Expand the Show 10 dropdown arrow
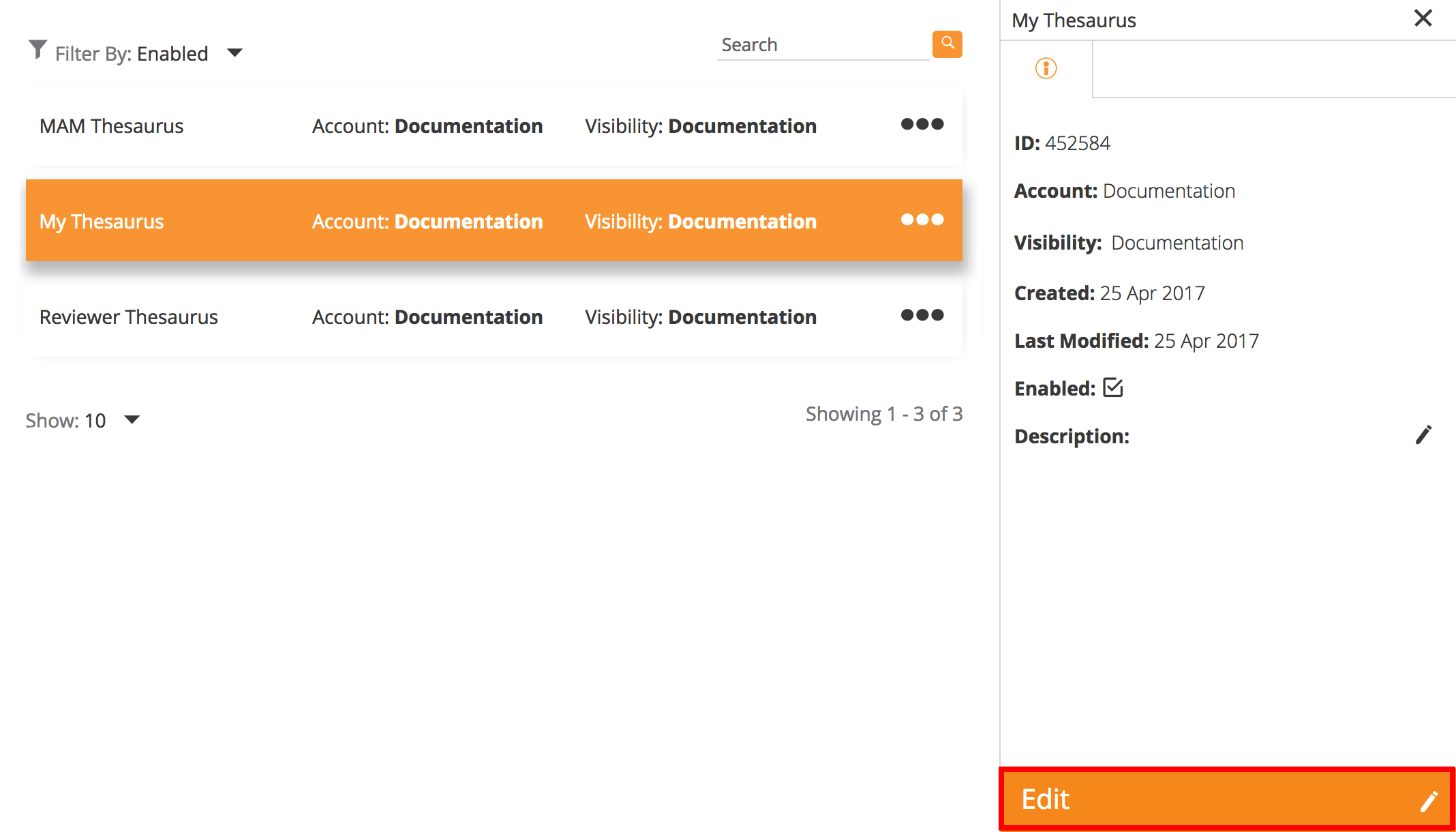 (132, 419)
